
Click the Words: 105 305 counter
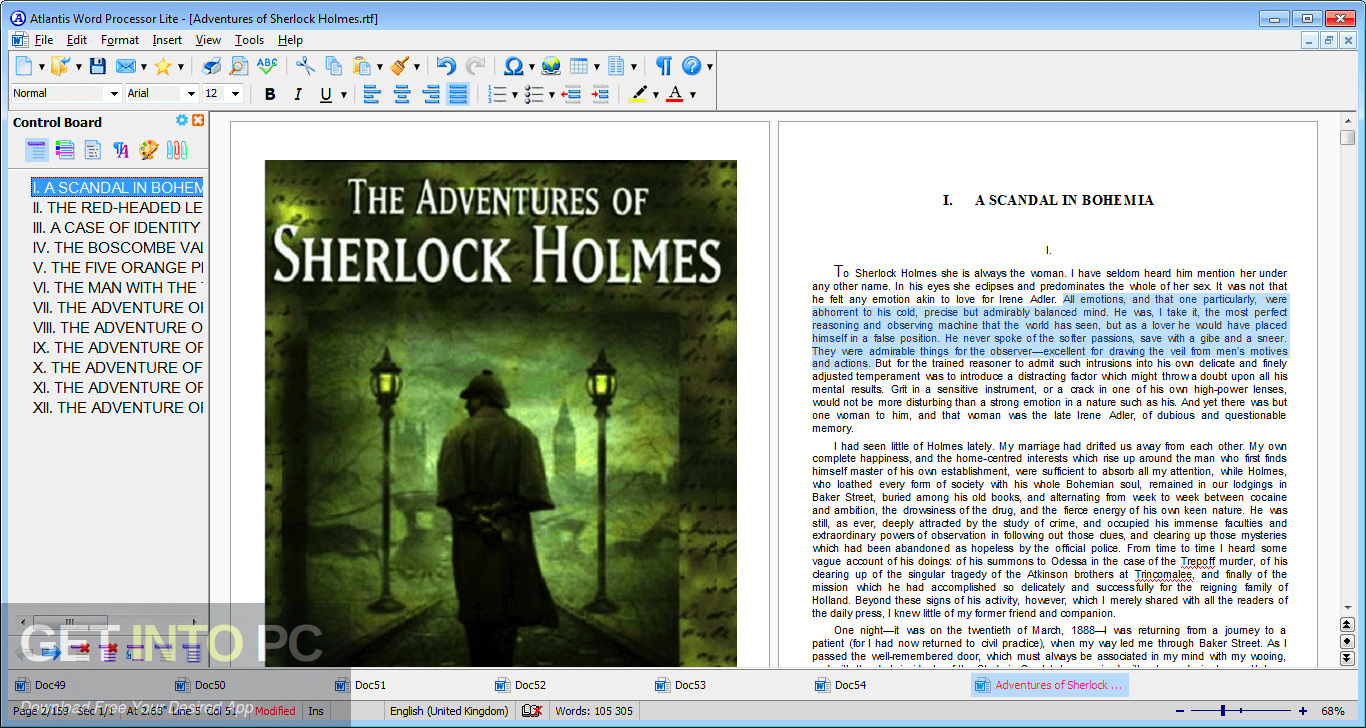(593, 711)
